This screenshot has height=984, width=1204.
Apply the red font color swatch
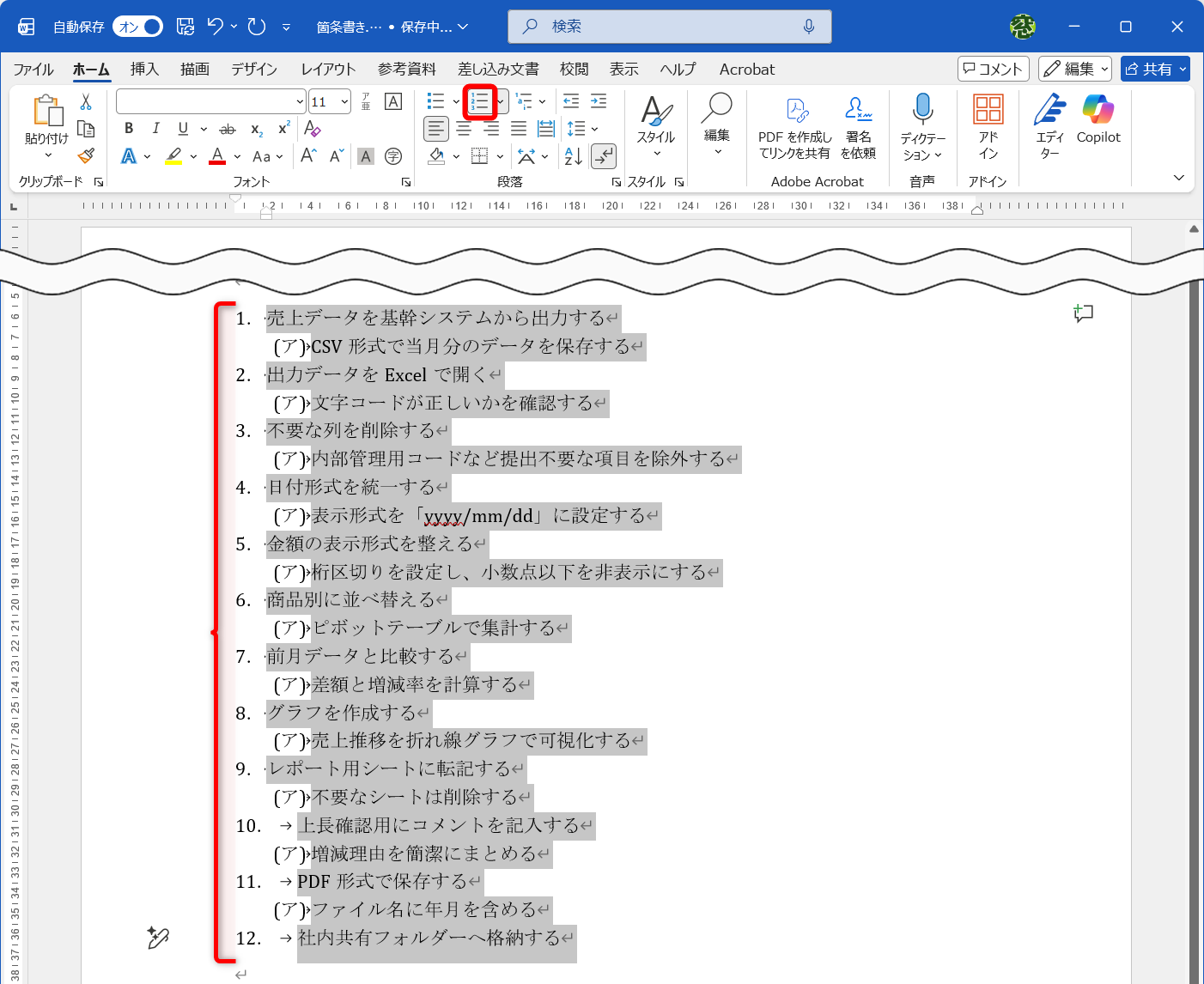click(217, 156)
